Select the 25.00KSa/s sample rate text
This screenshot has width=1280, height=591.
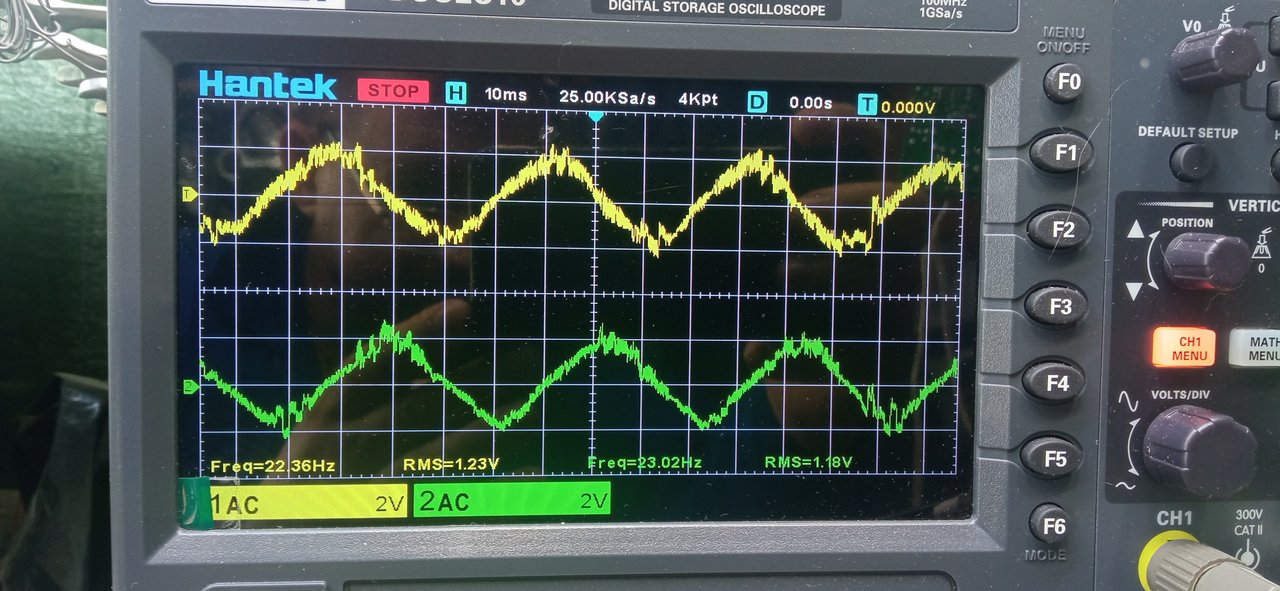(x=608, y=98)
